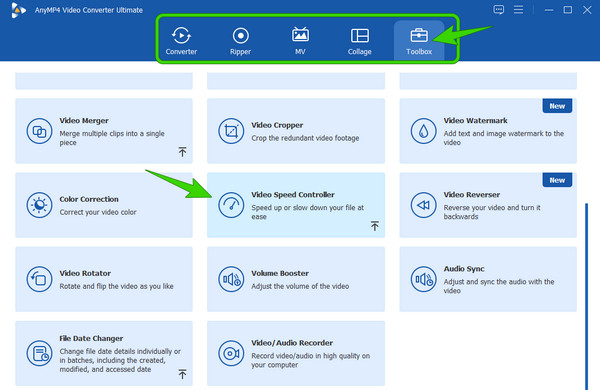The width and height of the screenshot is (600, 390).
Task: Click the Video/Audio Recorder title
Action: click(x=292, y=343)
